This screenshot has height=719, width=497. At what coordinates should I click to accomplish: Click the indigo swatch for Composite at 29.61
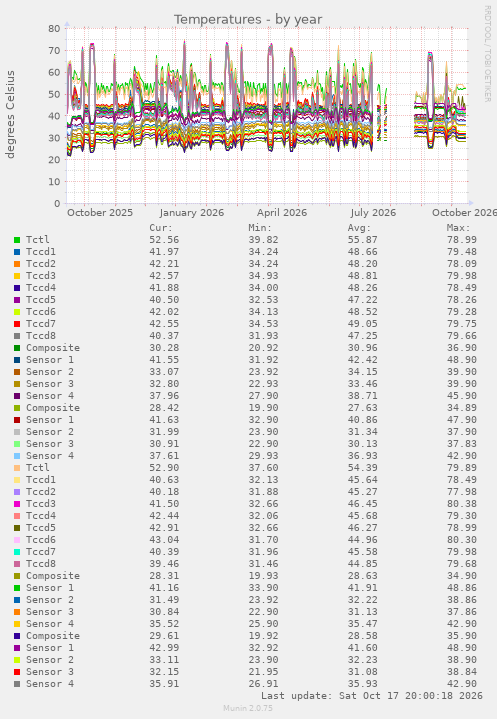[x=17, y=636]
